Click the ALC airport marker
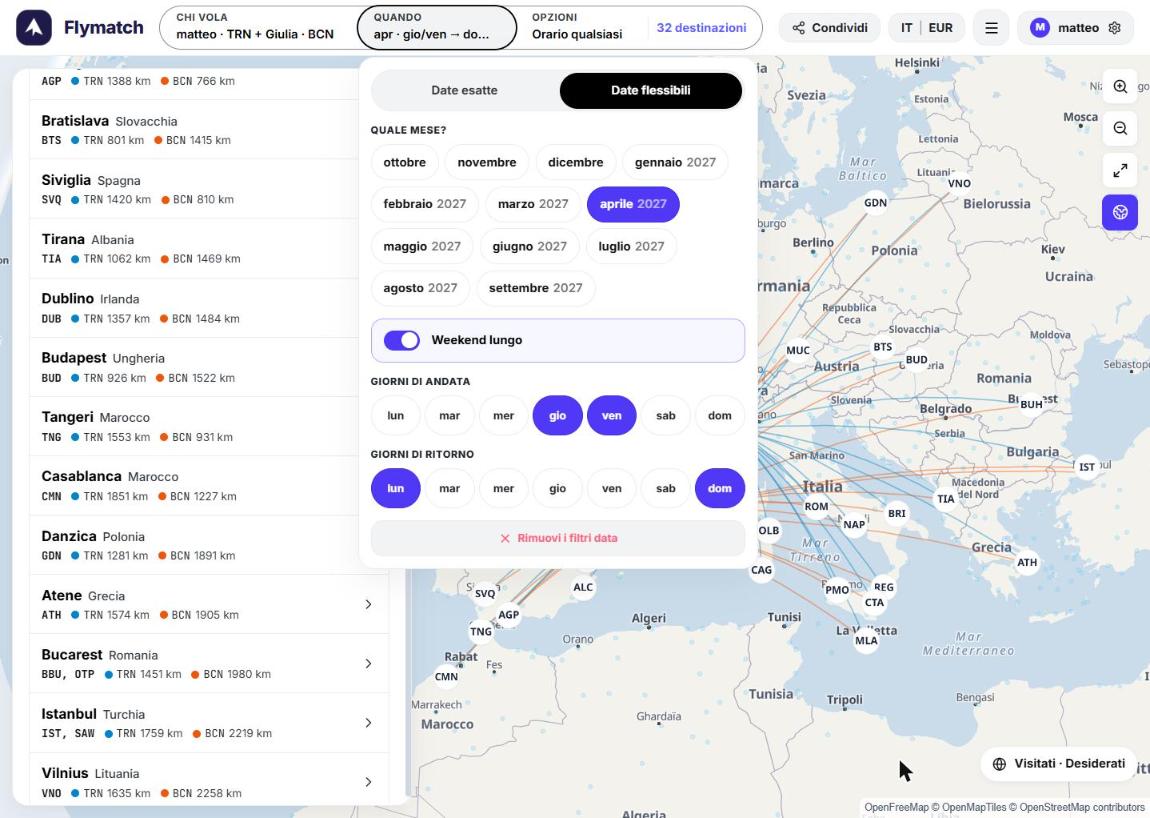 coord(582,588)
